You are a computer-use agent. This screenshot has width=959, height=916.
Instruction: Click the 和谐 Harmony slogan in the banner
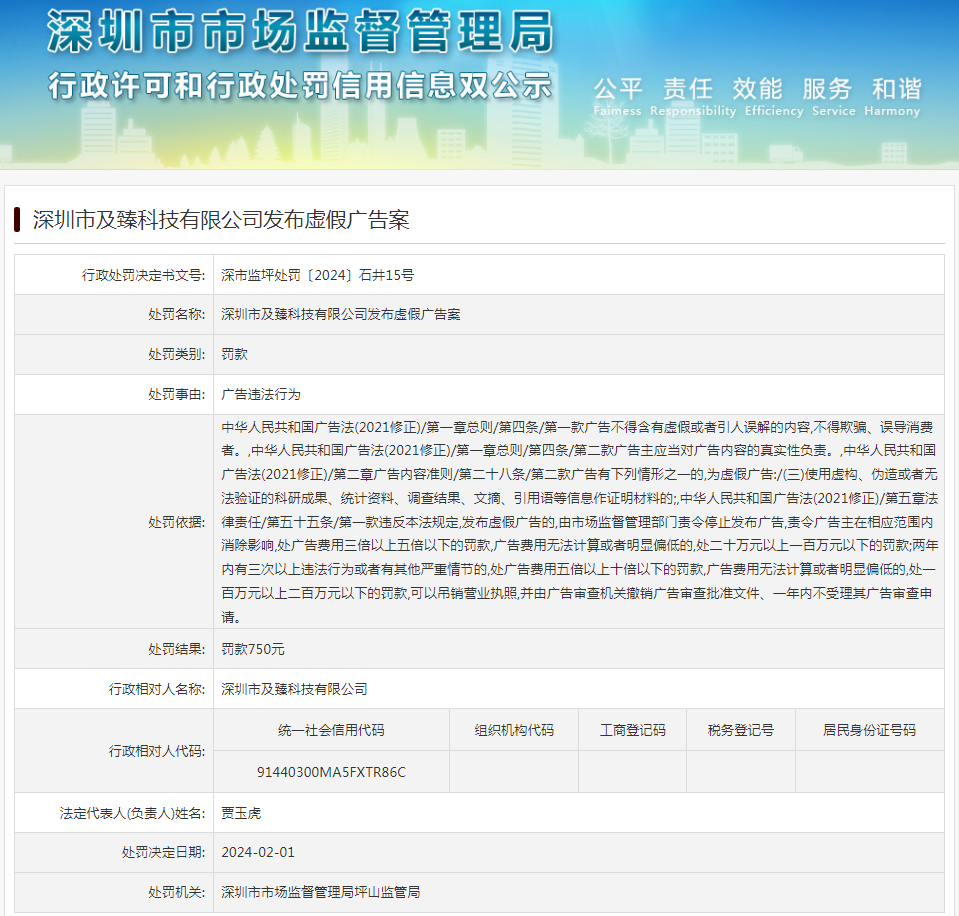[x=895, y=97]
